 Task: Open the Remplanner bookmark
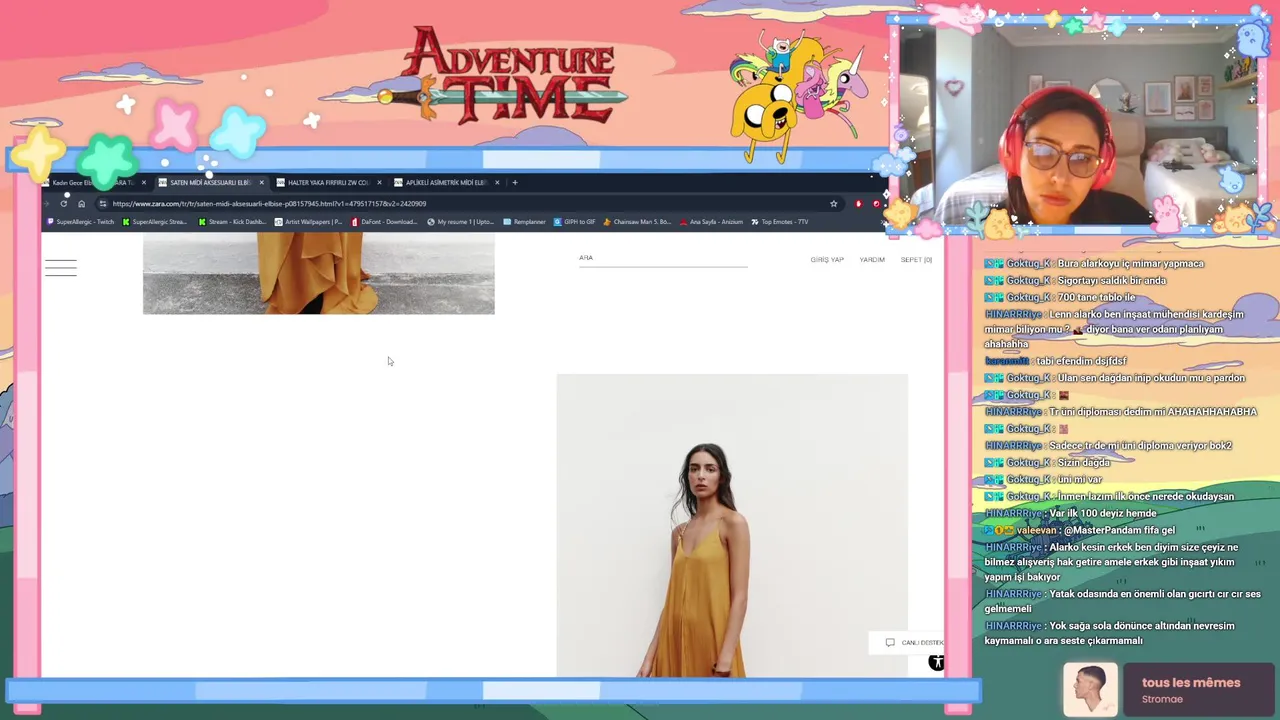[525, 222]
